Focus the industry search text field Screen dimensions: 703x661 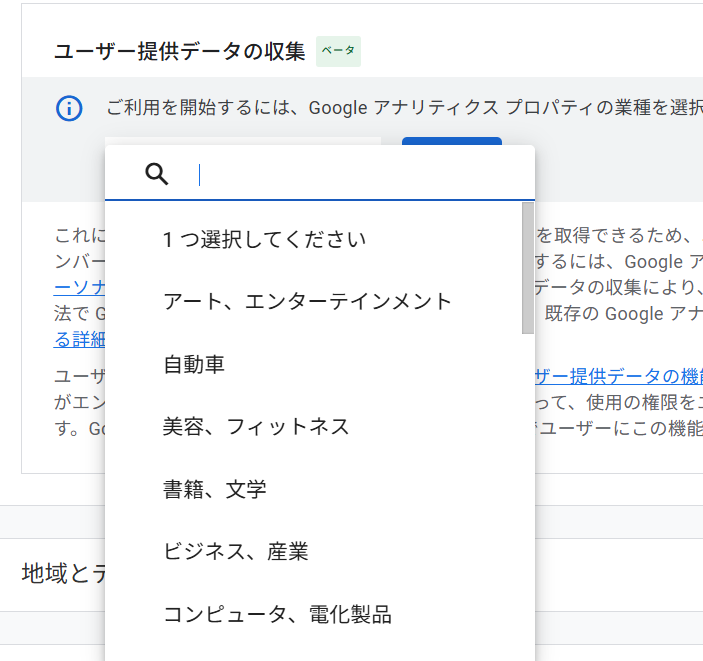click(360, 175)
